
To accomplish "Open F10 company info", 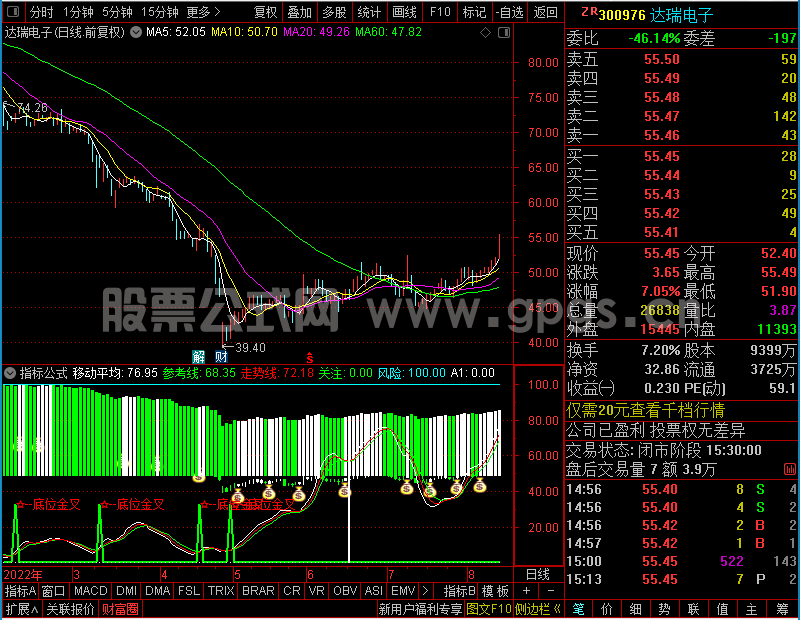I will [439, 12].
